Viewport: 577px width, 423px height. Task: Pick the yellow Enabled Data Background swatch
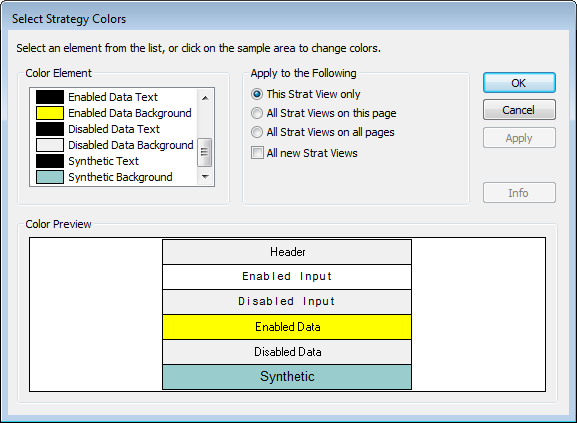50,113
